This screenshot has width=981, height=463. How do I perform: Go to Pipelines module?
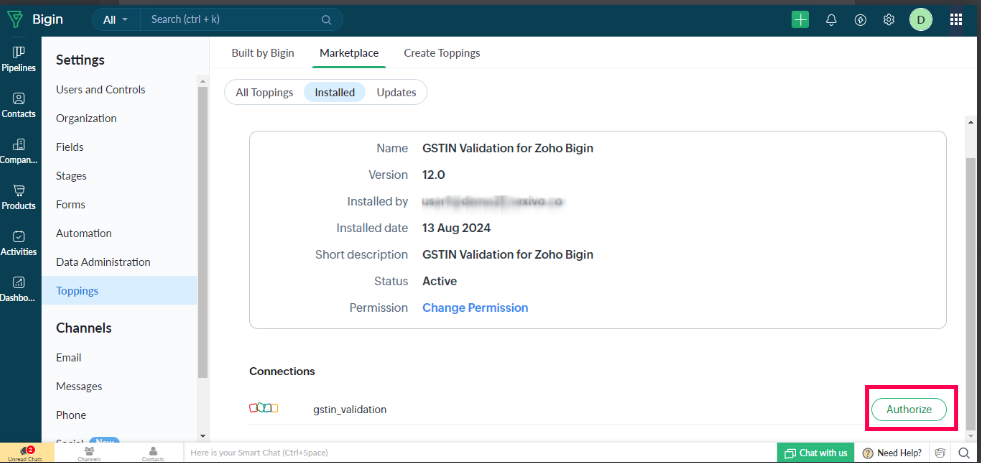[x=19, y=59]
